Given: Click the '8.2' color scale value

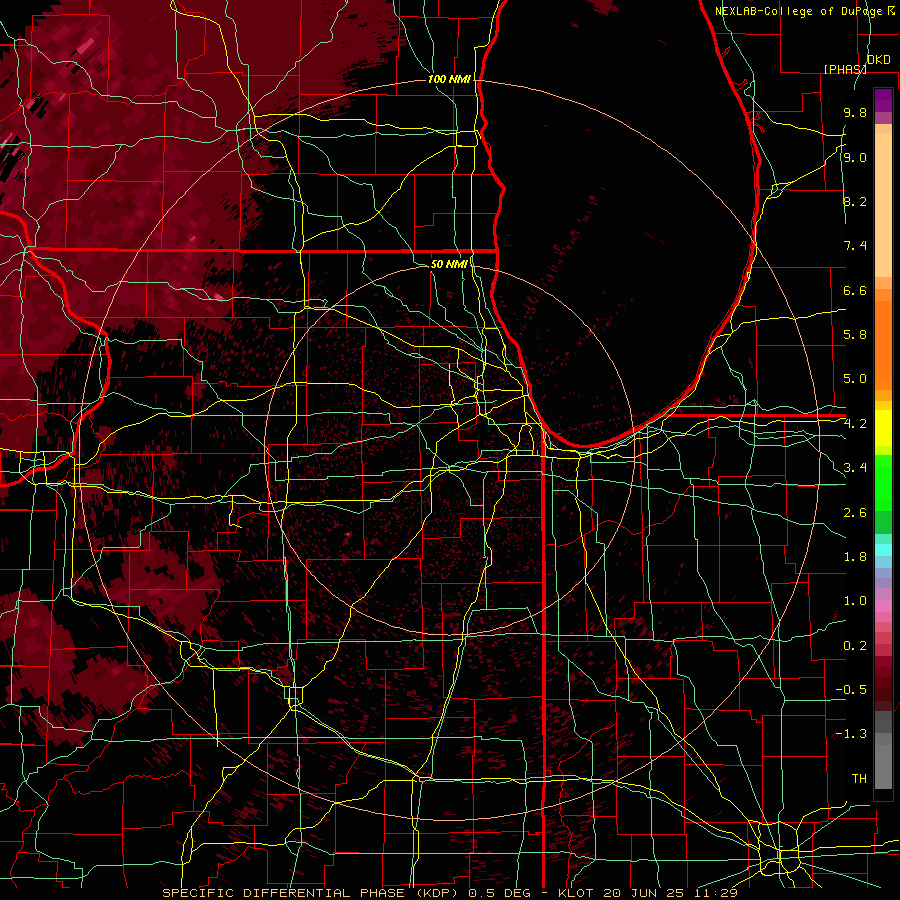Looking at the screenshot, I should (855, 201).
